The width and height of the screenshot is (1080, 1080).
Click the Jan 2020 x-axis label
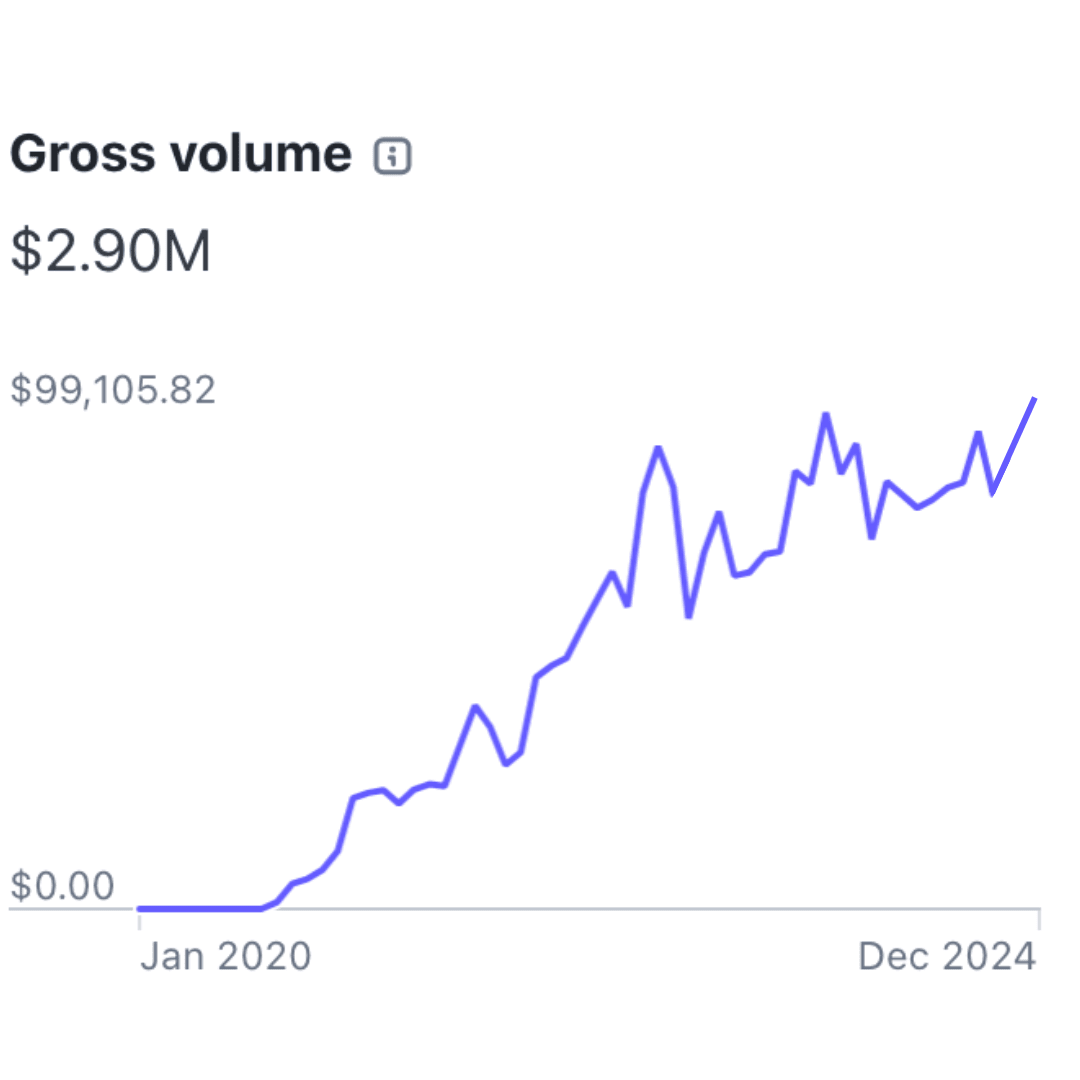point(225,957)
